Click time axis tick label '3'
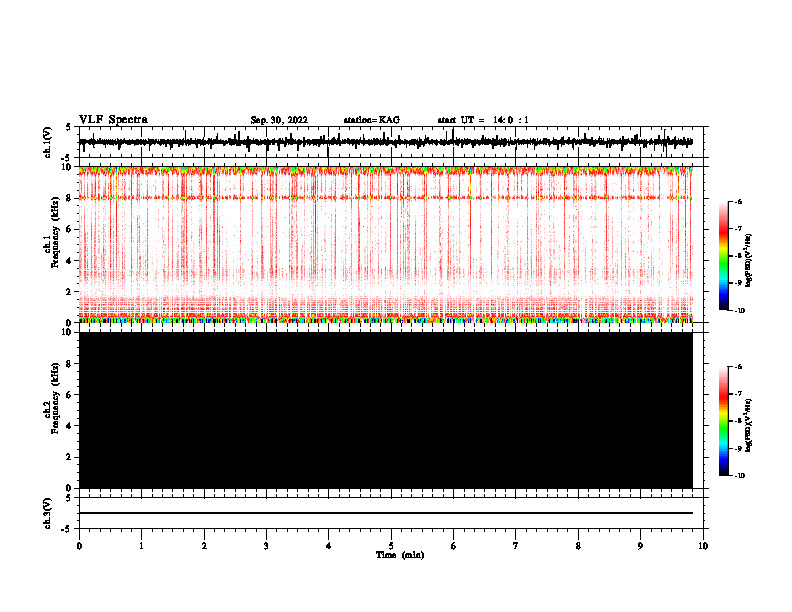The height and width of the screenshot is (612, 792). coord(266,546)
